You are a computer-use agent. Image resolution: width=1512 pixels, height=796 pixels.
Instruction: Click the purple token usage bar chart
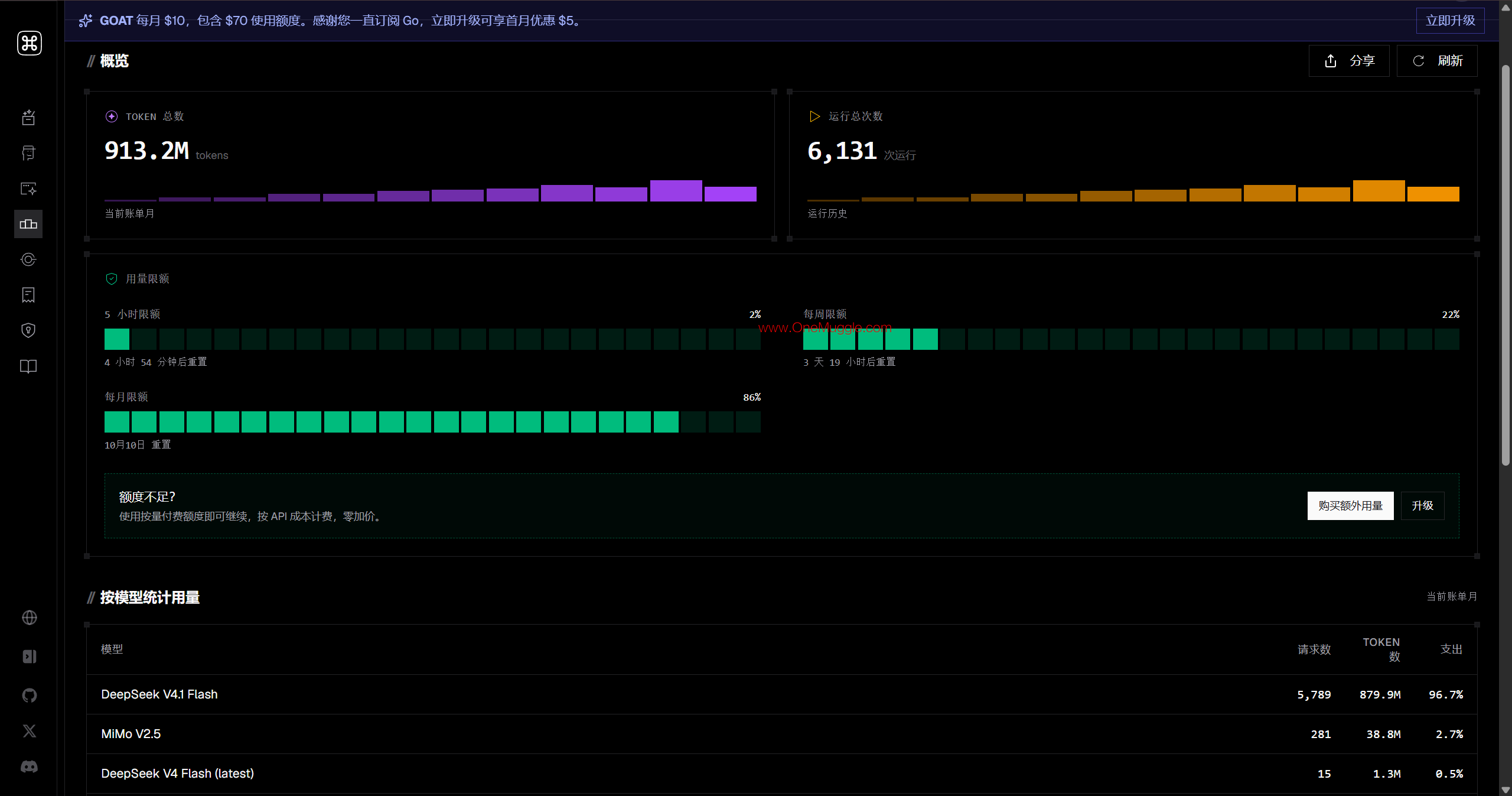(431, 191)
